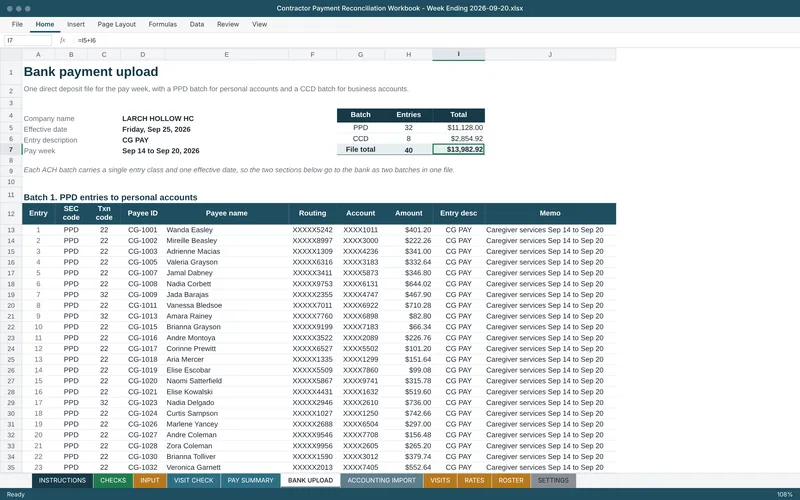The image size is (800, 500).
Task: Open the Insert tab
Action: coord(76,24)
